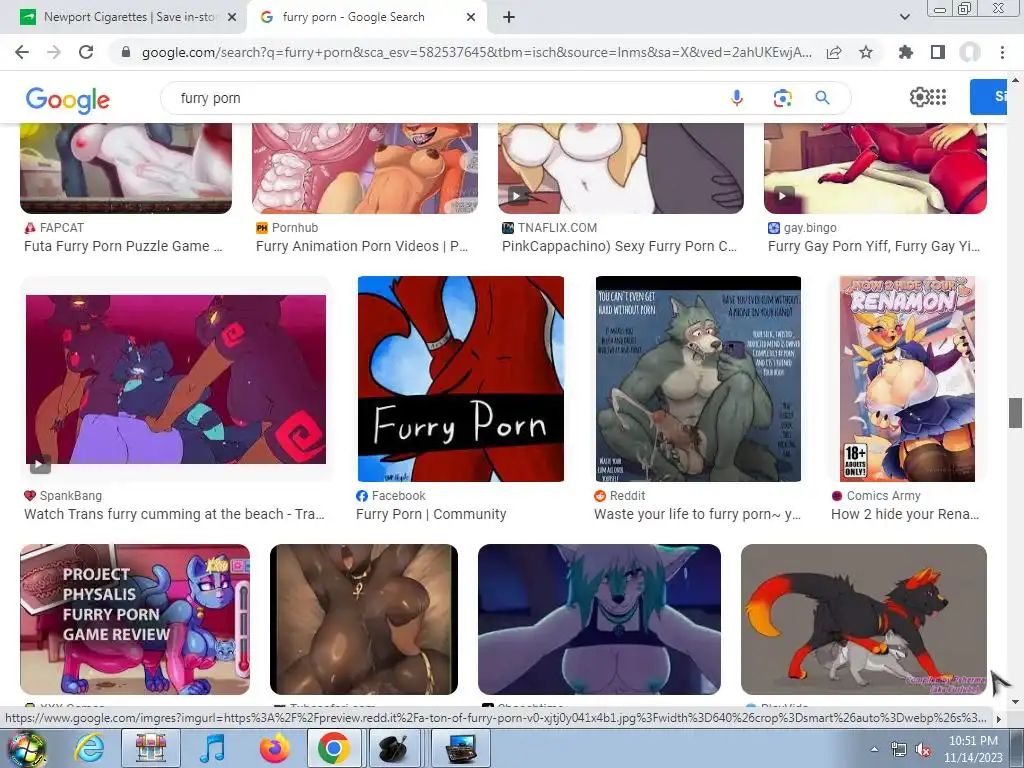The height and width of the screenshot is (768, 1024).
Task: Search by image with Google Lens
Action: click(782, 98)
